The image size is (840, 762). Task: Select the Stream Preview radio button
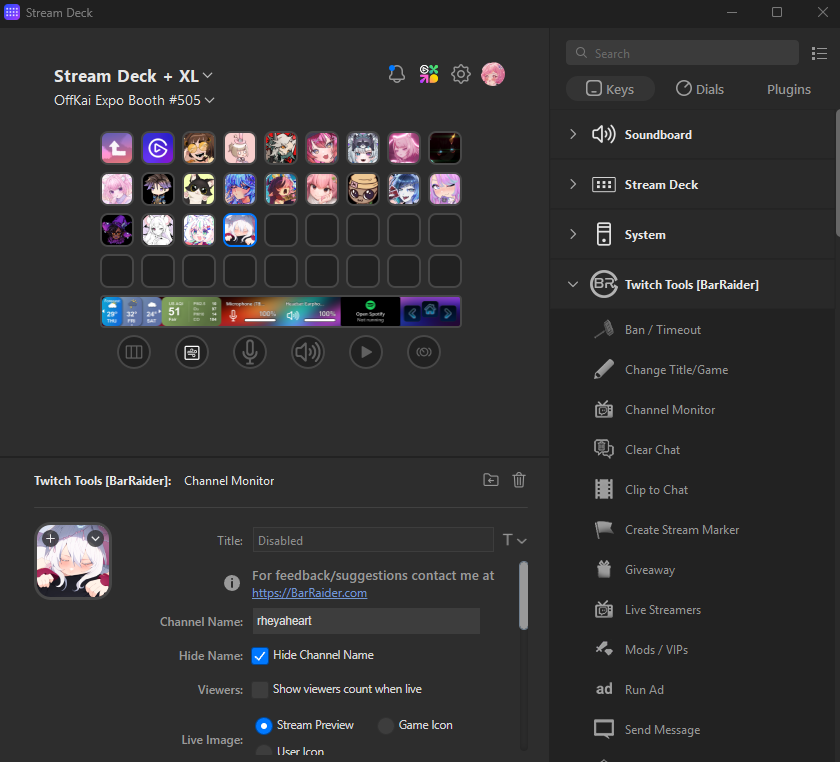pyautogui.click(x=264, y=726)
